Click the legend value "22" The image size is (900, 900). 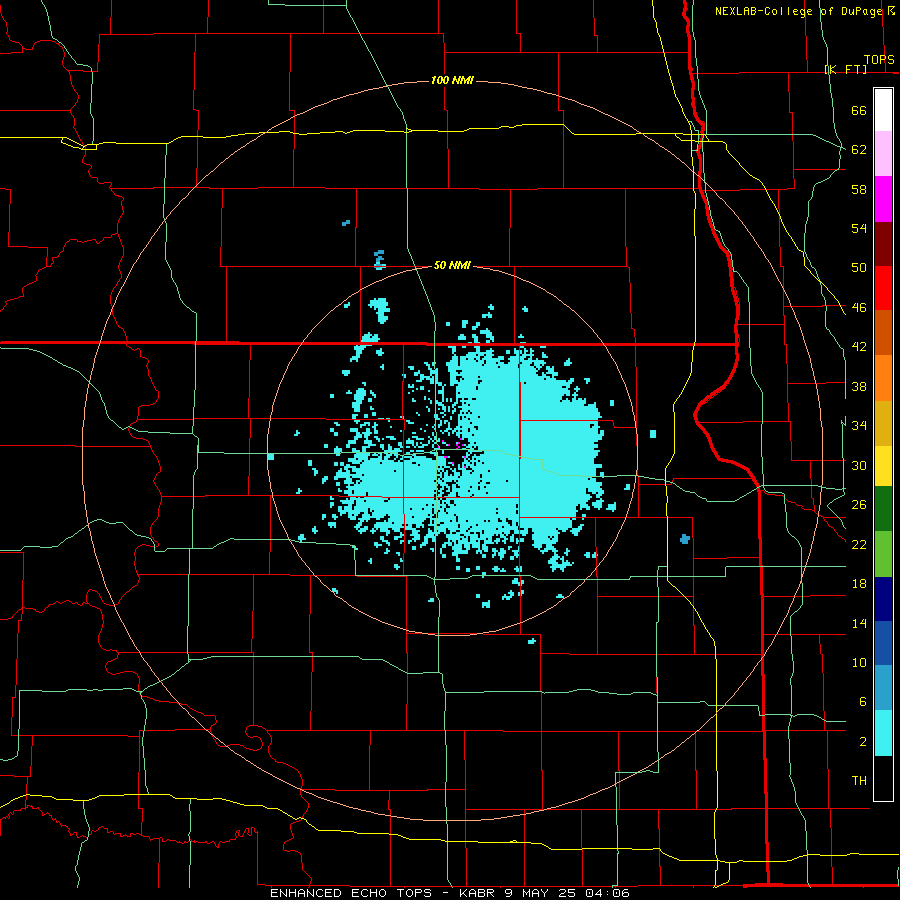pyautogui.click(x=859, y=544)
